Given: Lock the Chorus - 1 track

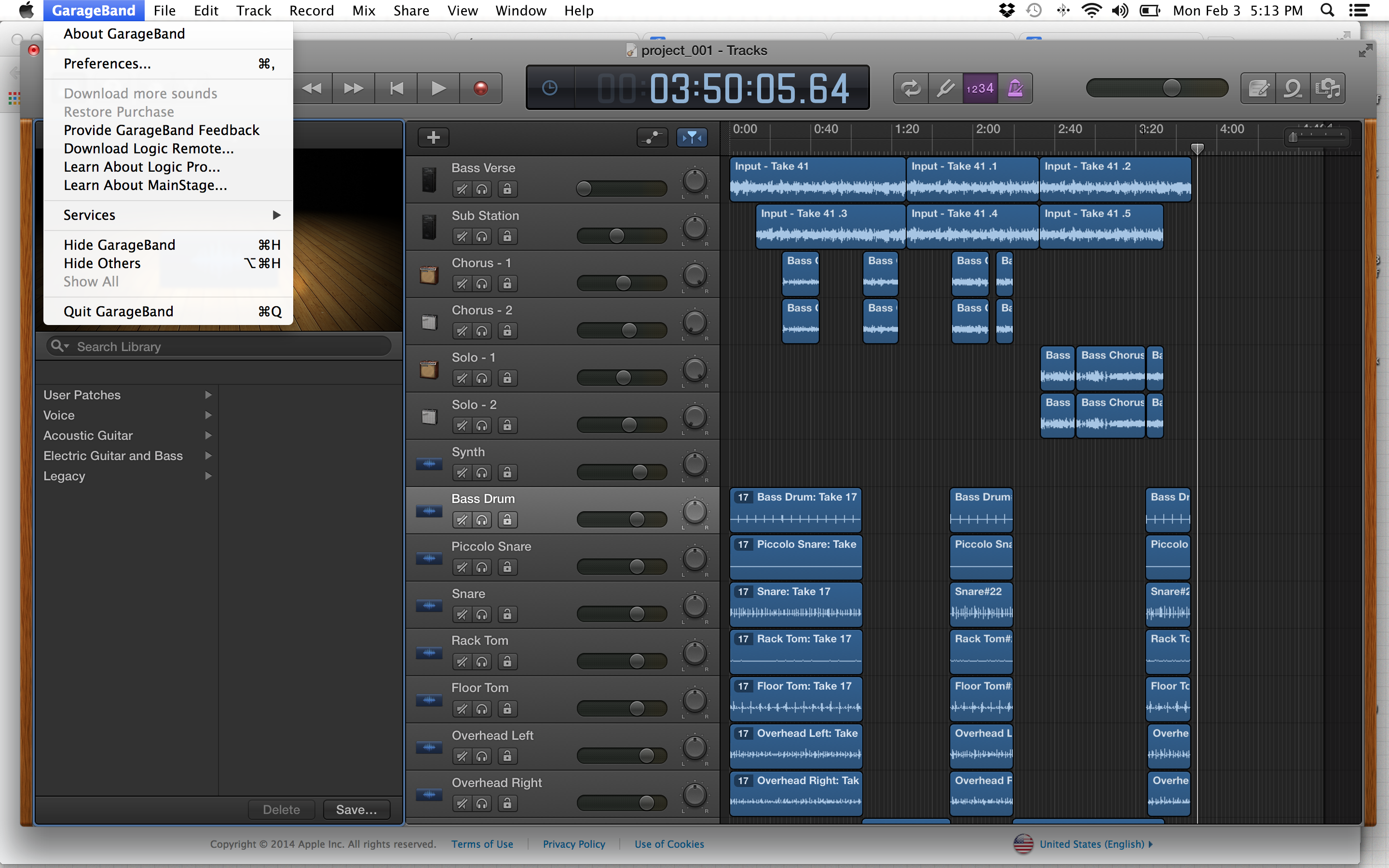Looking at the screenshot, I should point(507,283).
